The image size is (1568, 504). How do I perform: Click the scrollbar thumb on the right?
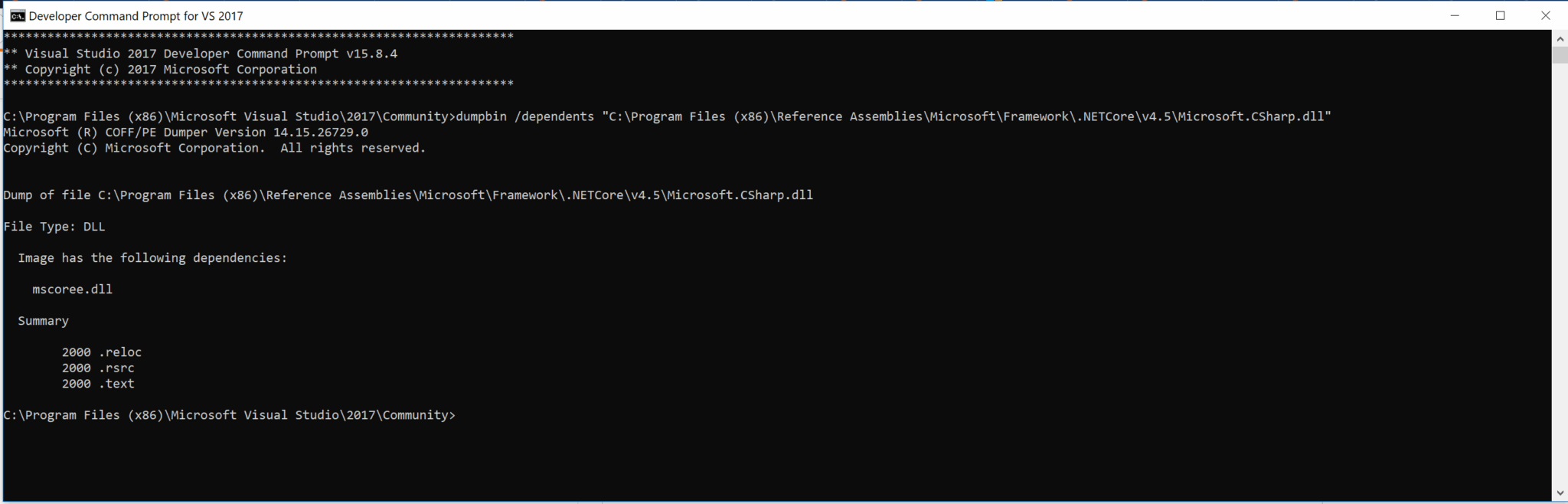(x=1560, y=54)
